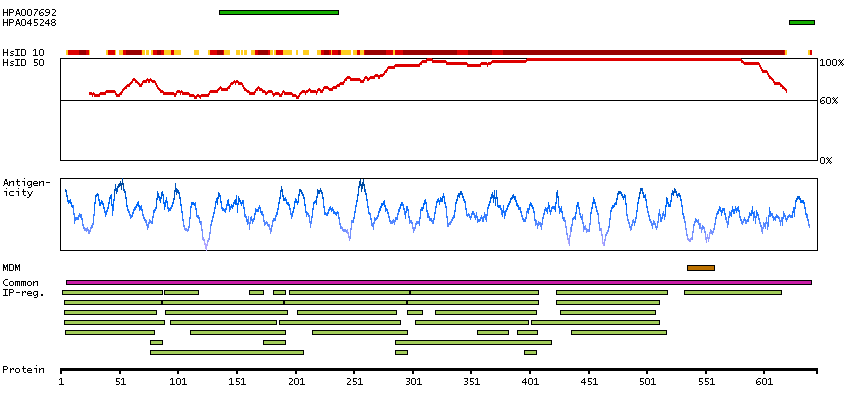The height and width of the screenshot is (410, 850).
Task: Click the HPA007692 antigen label
Action: [x=29, y=12]
